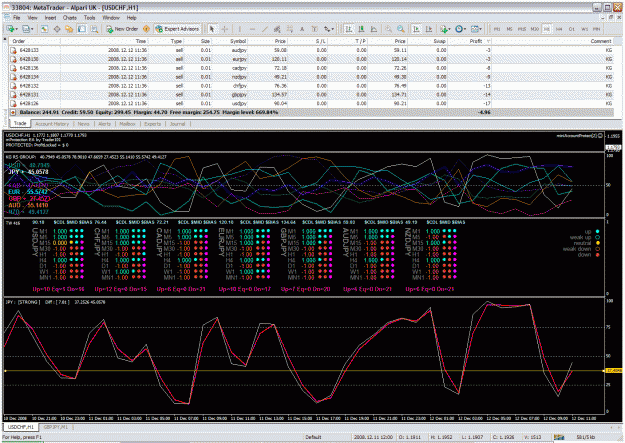Click the Zoom Out magnifier

[401, 29]
